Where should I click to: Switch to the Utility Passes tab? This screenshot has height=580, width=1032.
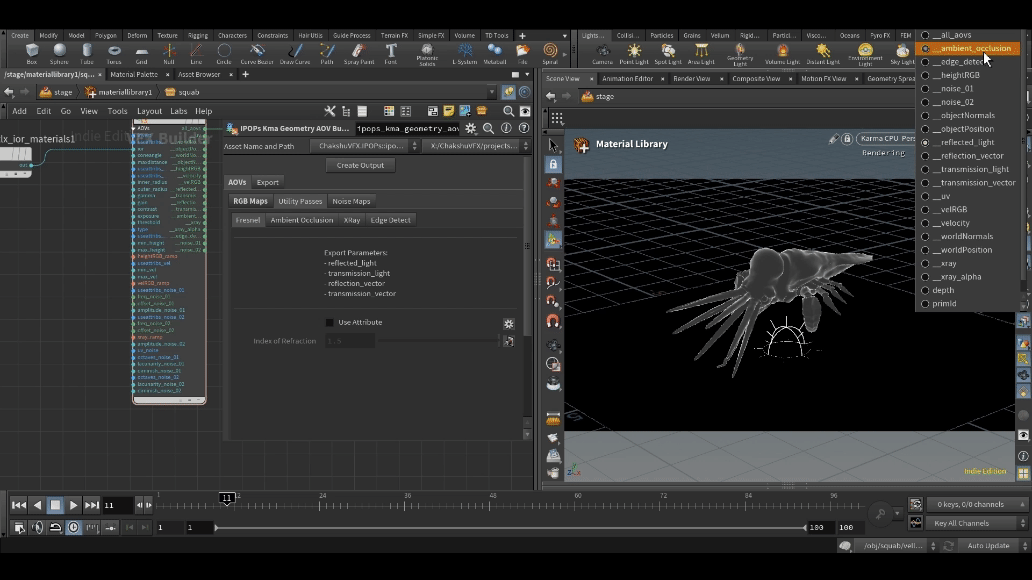(300, 201)
